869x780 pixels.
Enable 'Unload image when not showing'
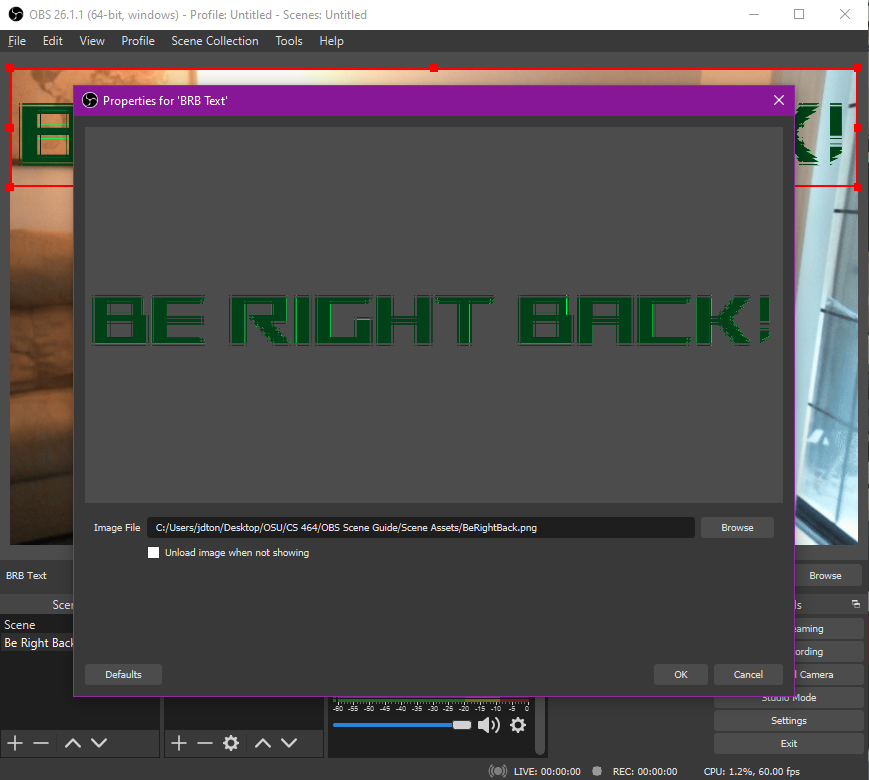point(153,552)
